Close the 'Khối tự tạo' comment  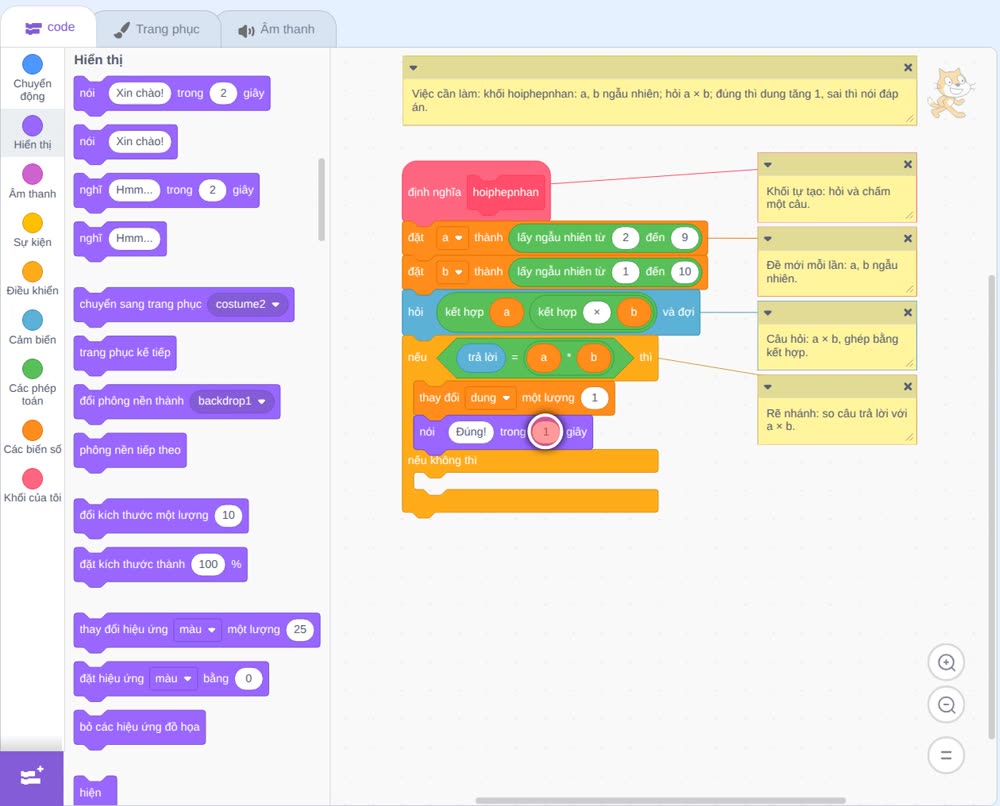point(908,165)
